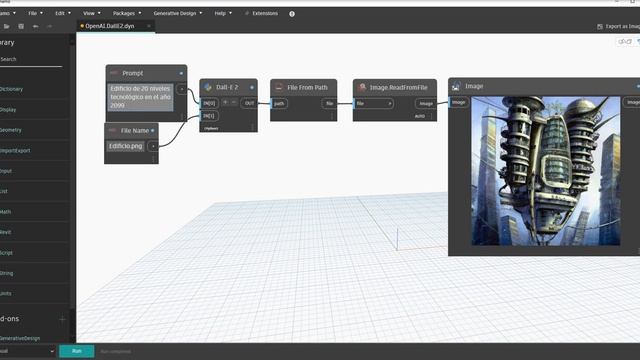Click the Edificio.png text input
Viewport: 640px width, 360px height.
(x=125, y=146)
